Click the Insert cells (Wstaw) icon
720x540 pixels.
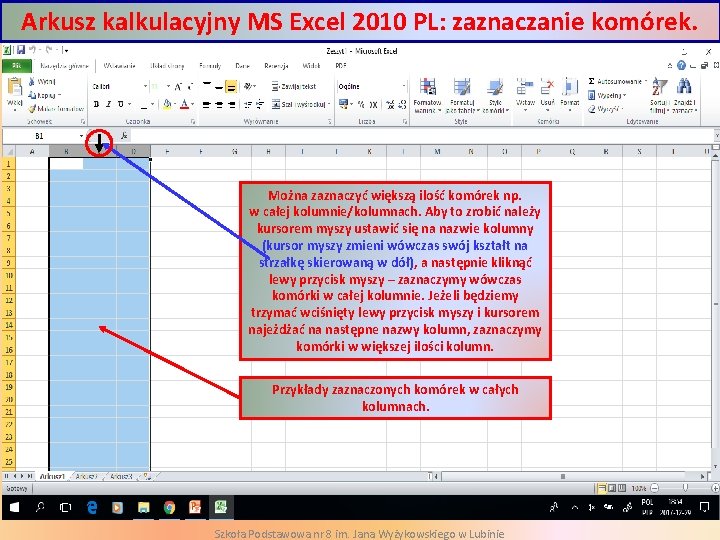(525, 87)
